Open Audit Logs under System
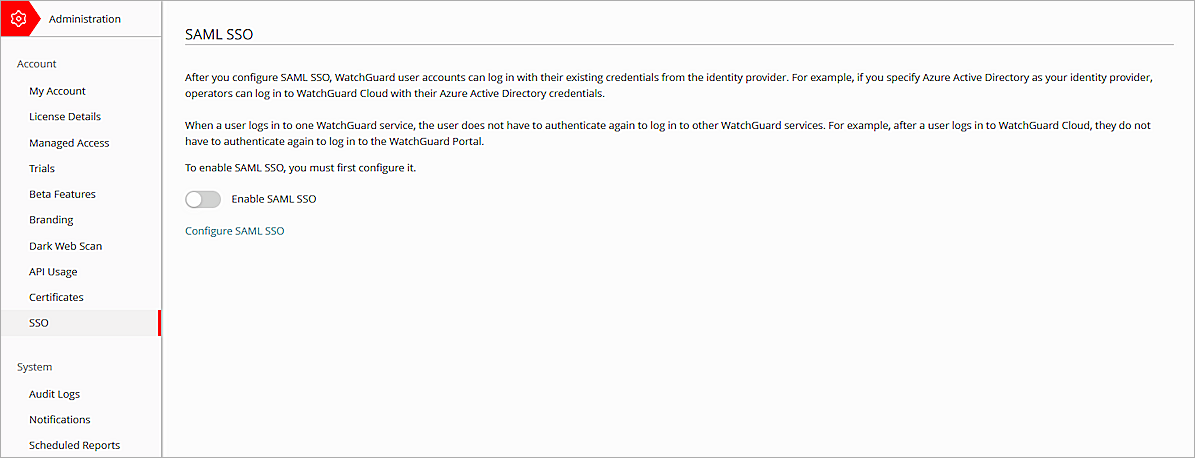 click(54, 394)
